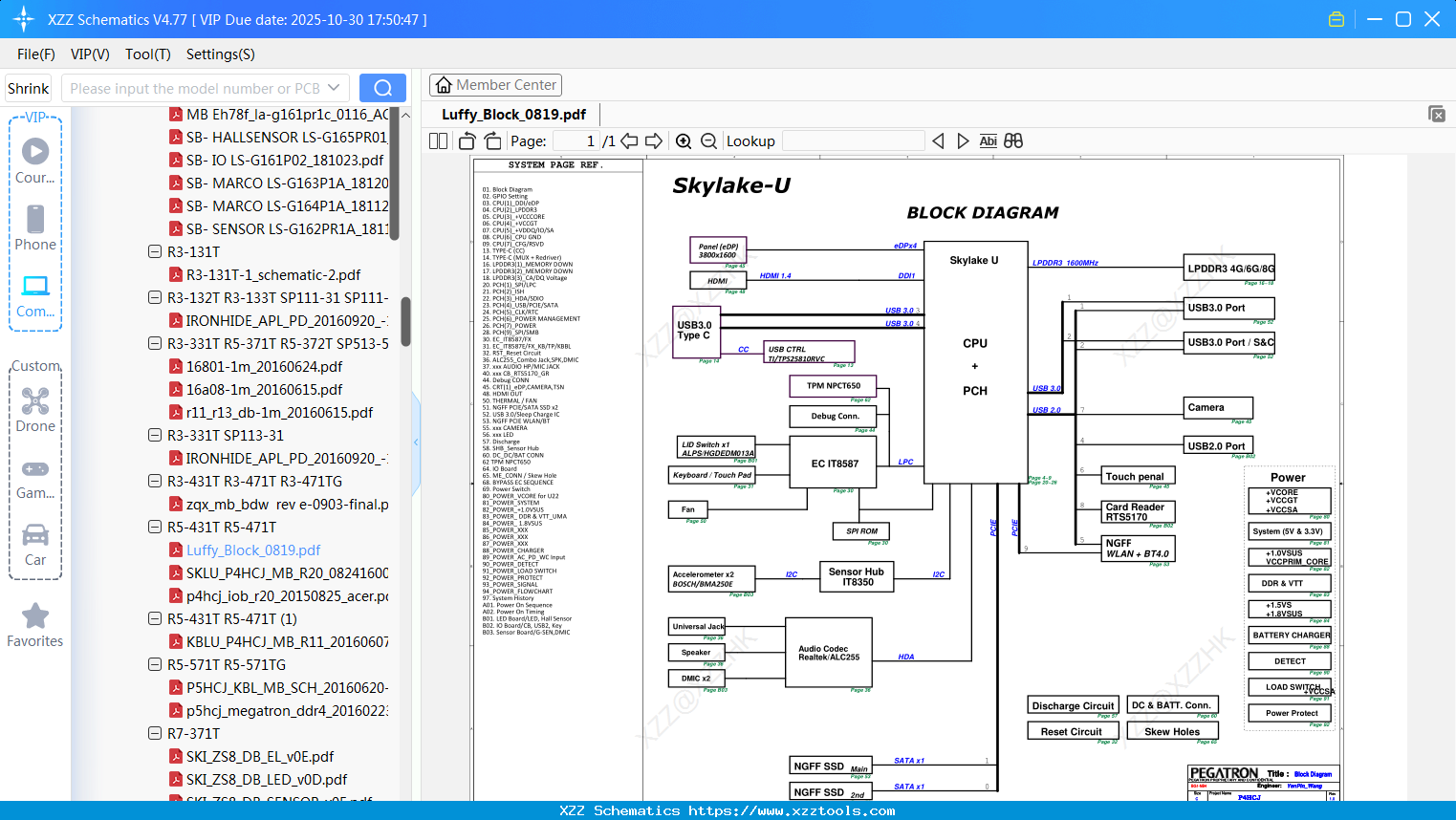The image size is (1456, 820).
Task: Go to next page arrow
Action: [x=654, y=141]
